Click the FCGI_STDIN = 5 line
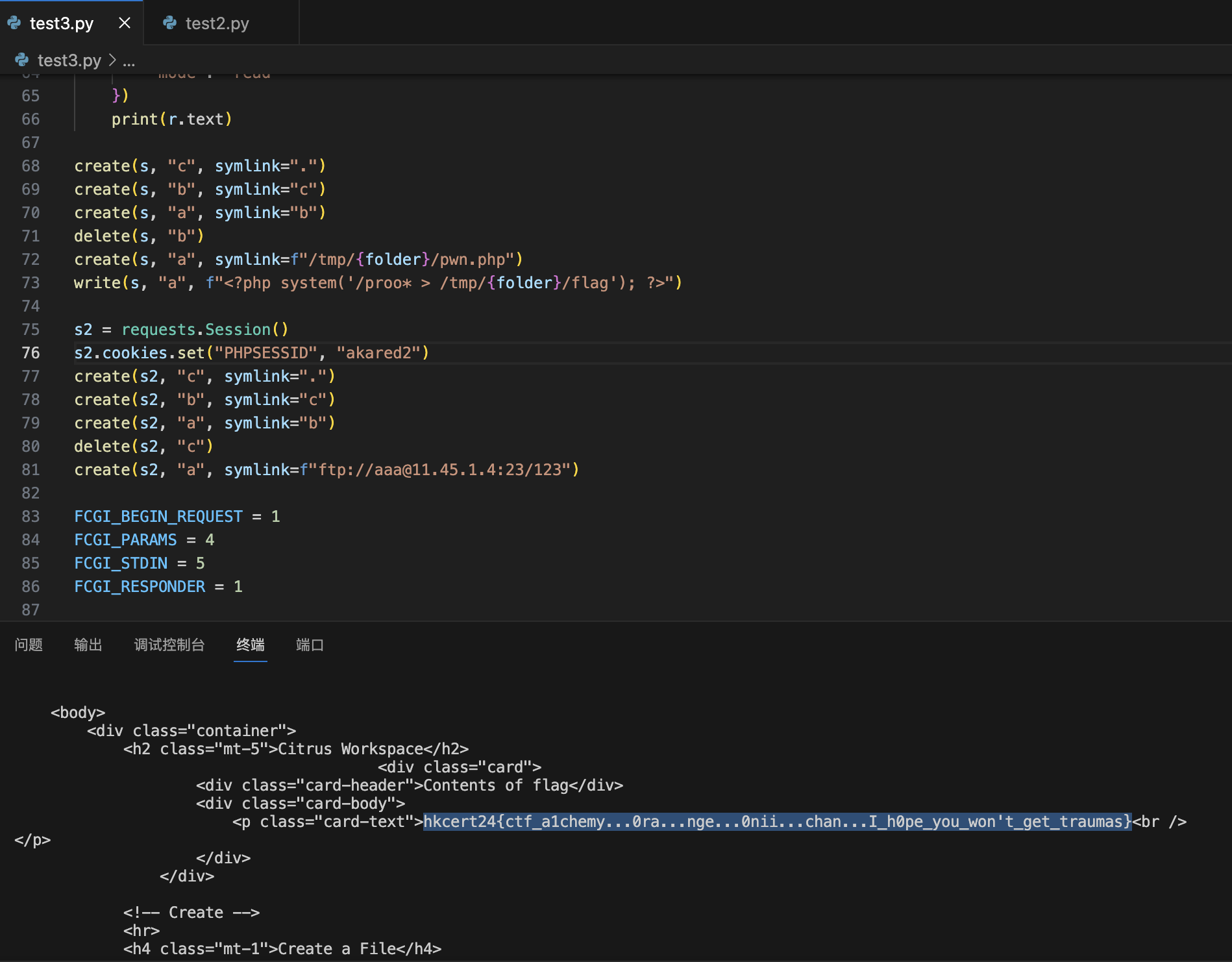The height and width of the screenshot is (962, 1232). 140,563
